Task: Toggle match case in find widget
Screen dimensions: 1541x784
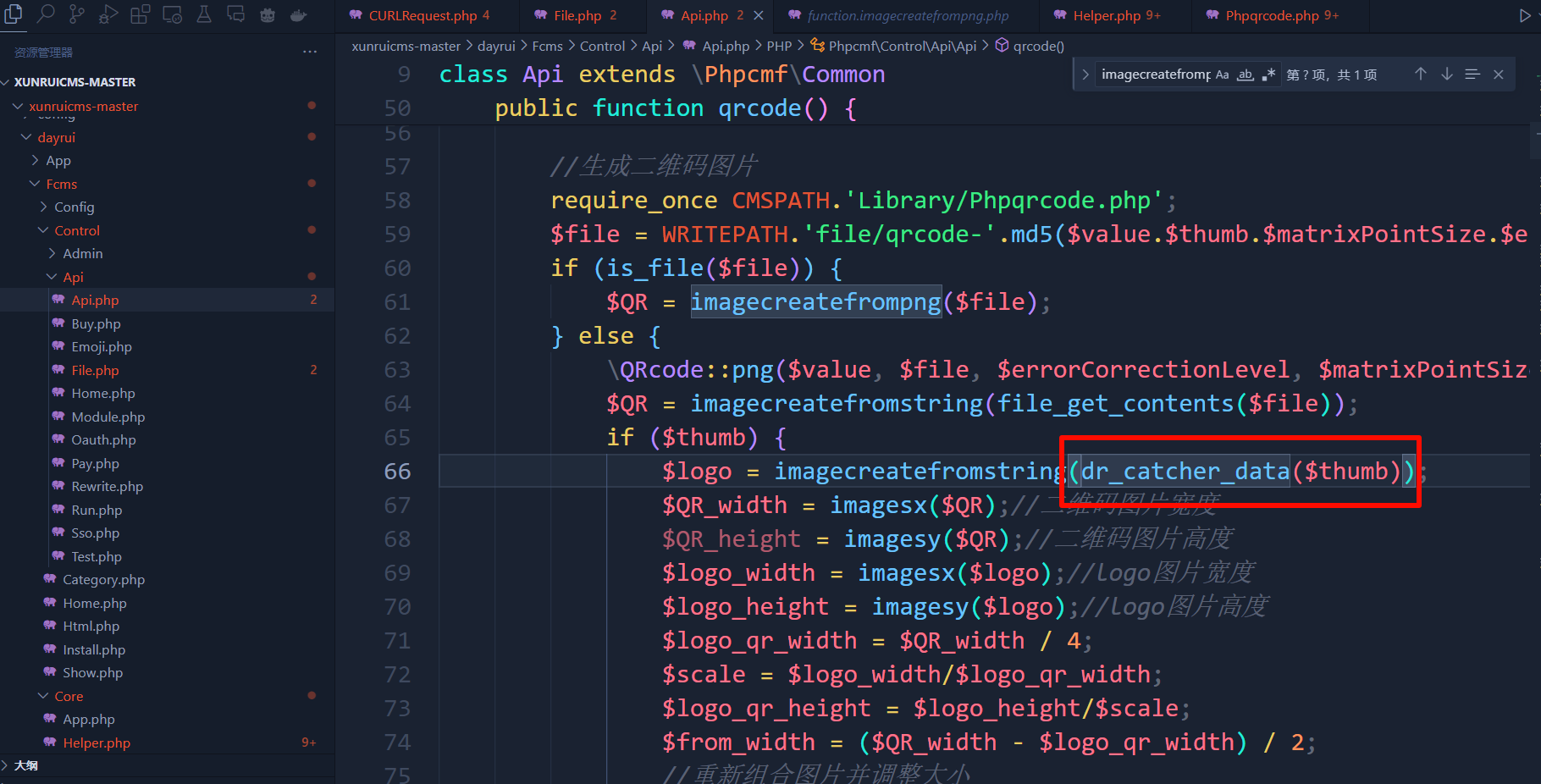Action: [x=1222, y=75]
